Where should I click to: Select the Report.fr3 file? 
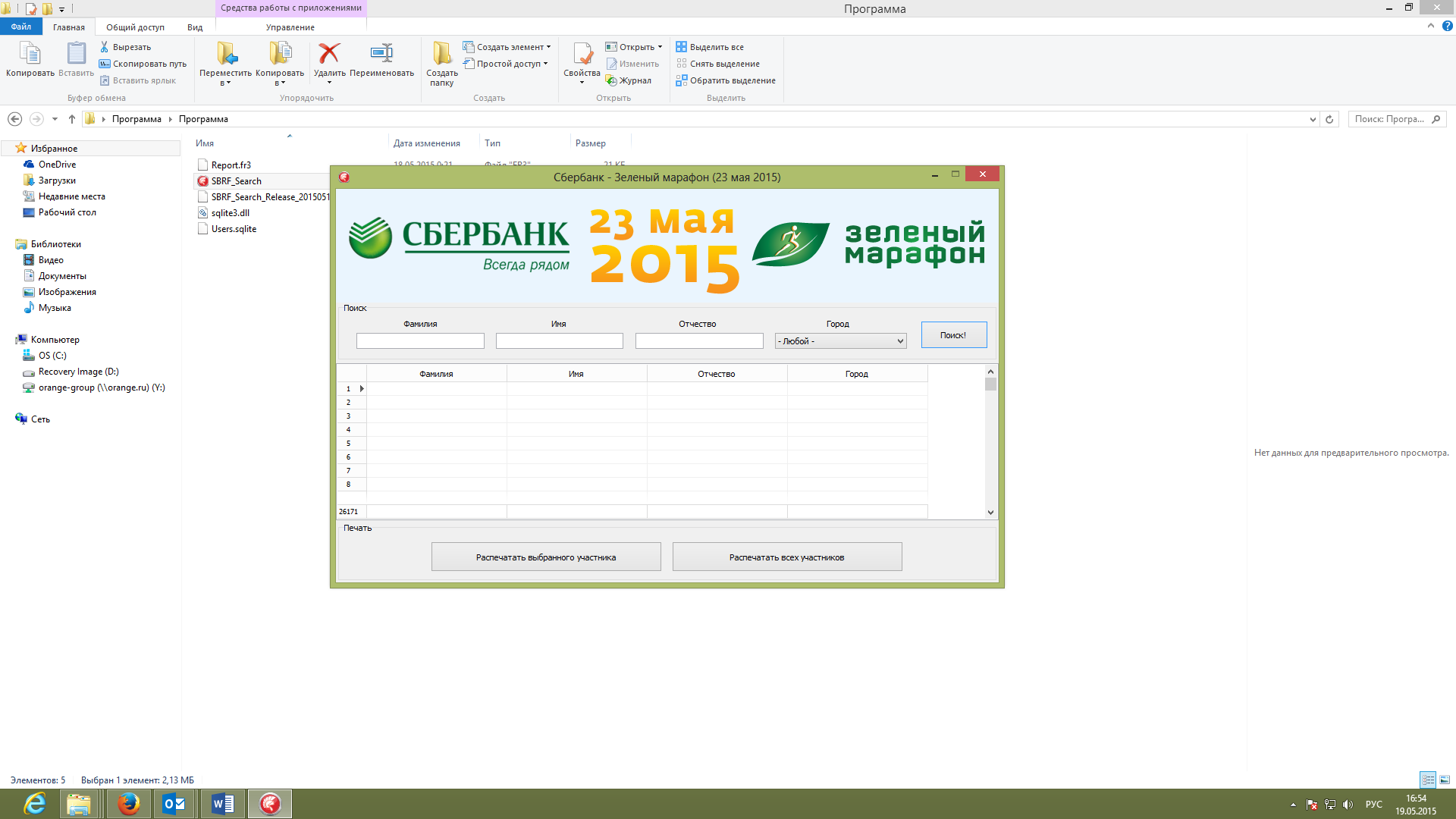(231, 165)
